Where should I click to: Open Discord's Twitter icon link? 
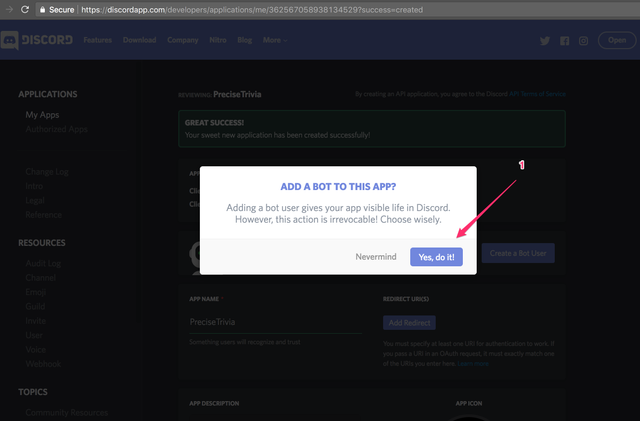tap(545, 40)
